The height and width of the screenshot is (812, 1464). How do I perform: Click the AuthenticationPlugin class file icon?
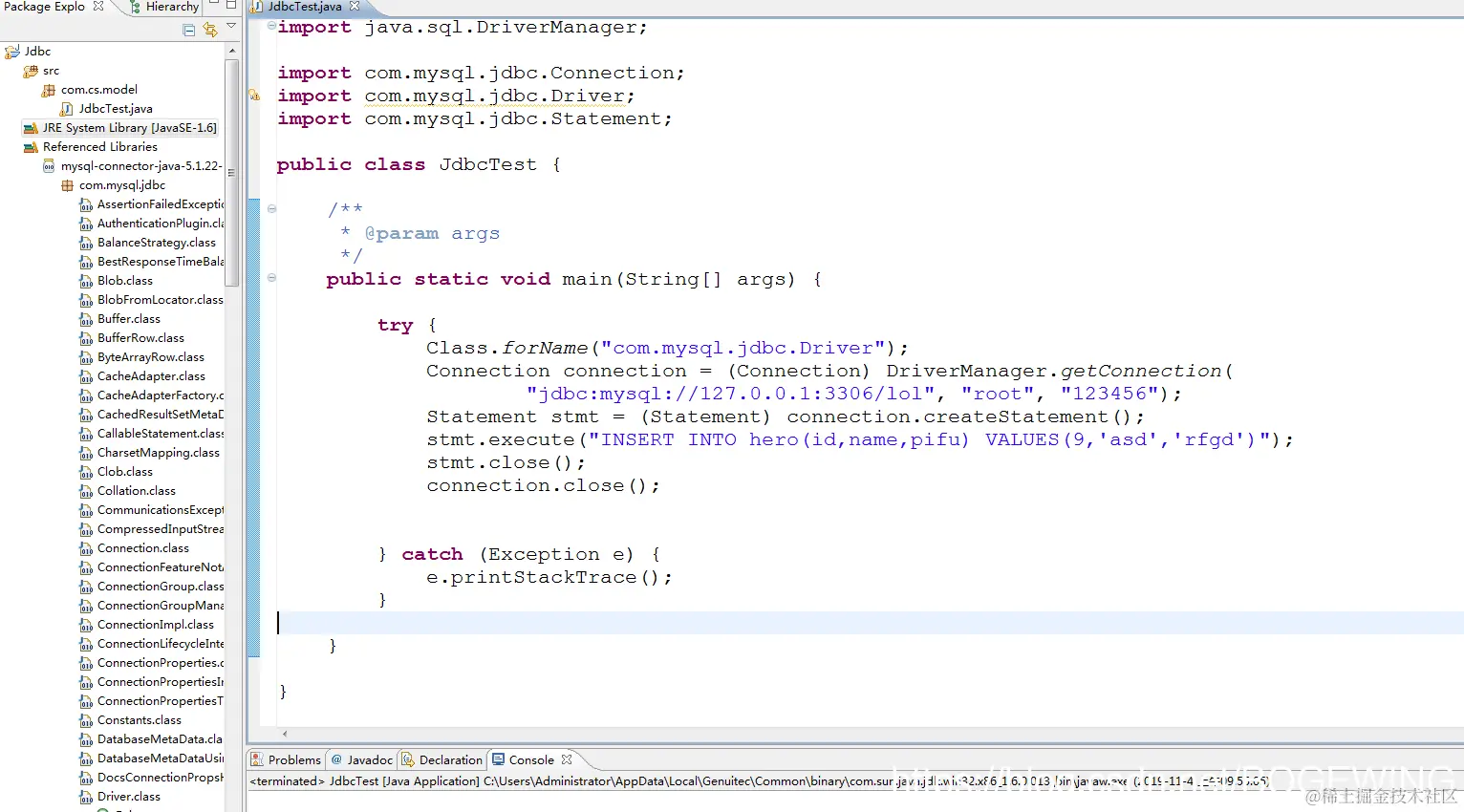pyautogui.click(x=86, y=224)
